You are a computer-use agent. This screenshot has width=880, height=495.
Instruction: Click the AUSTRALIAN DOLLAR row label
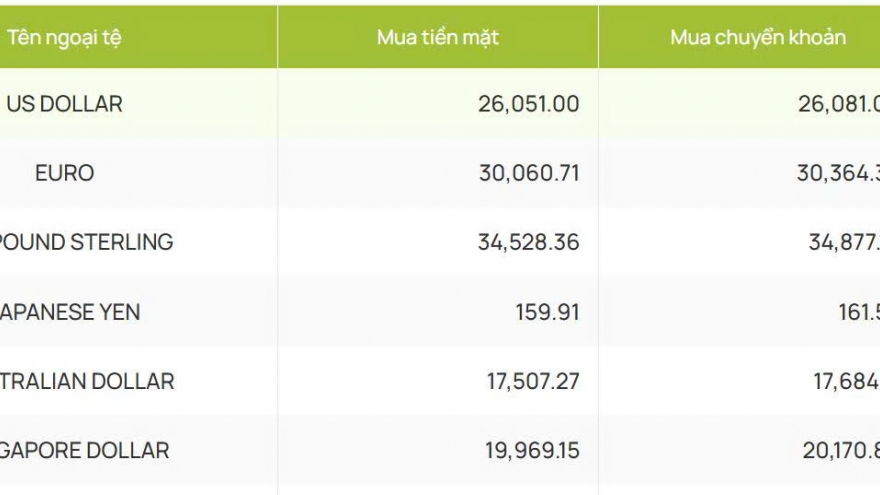(x=87, y=381)
